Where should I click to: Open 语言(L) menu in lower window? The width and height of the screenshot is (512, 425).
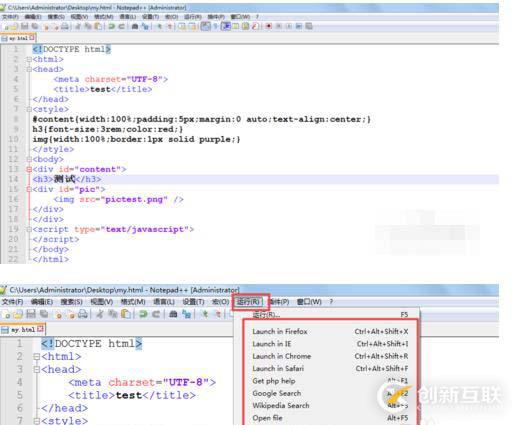[164, 302]
